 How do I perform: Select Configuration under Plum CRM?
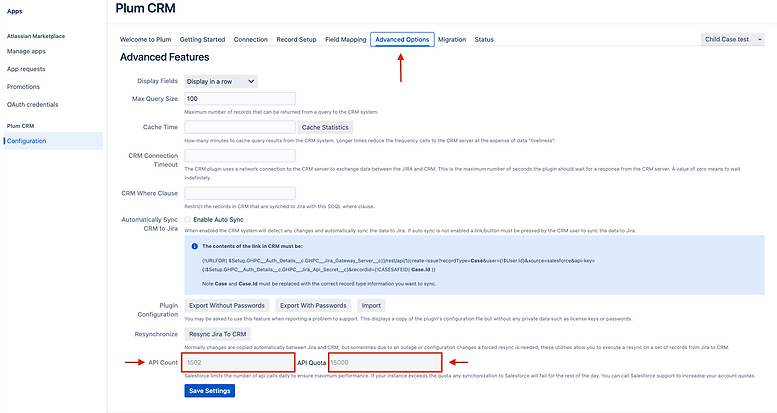tap(53, 141)
